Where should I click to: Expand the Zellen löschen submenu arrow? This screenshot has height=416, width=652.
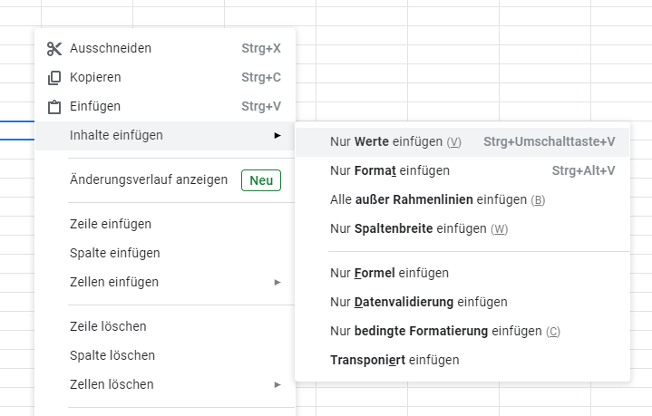(277, 385)
